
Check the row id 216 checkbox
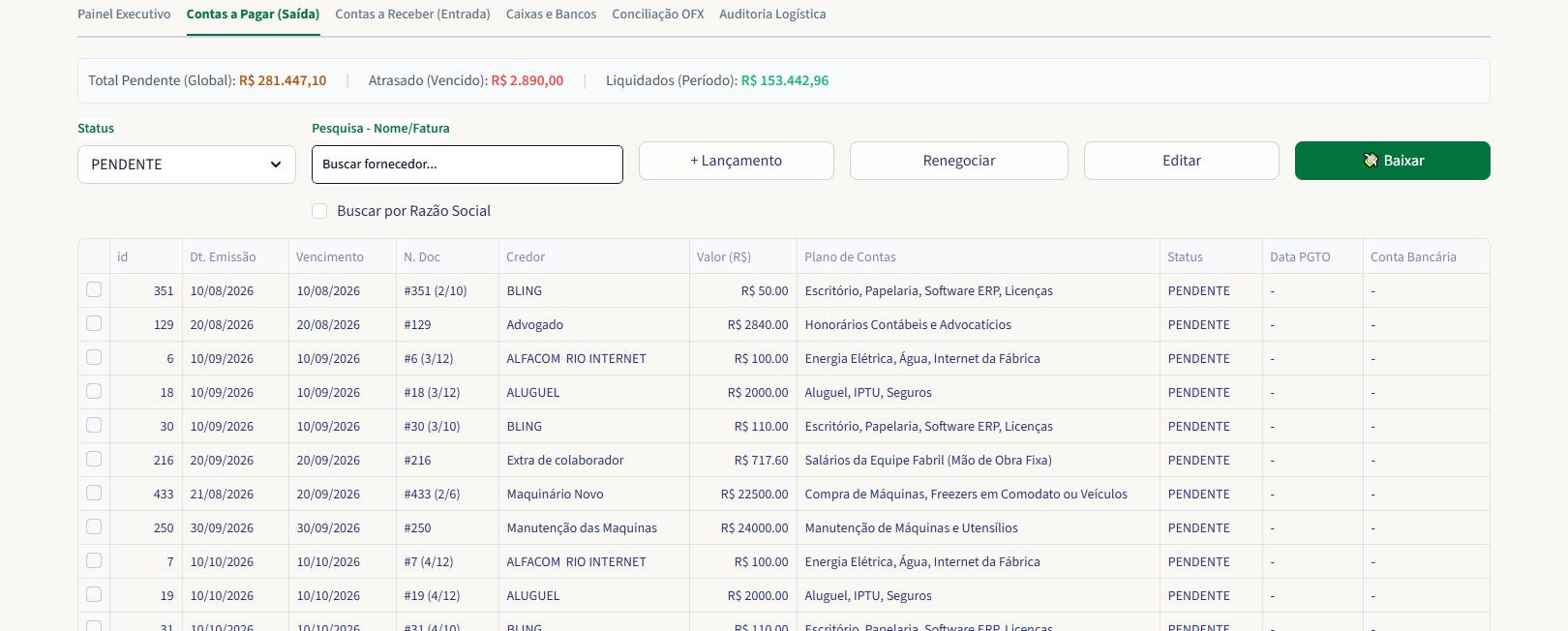(x=94, y=459)
